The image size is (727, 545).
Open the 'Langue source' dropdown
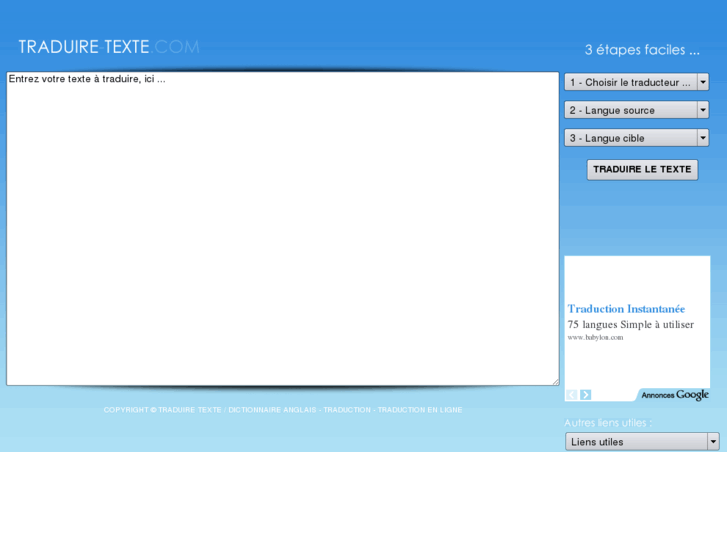[x=636, y=110]
